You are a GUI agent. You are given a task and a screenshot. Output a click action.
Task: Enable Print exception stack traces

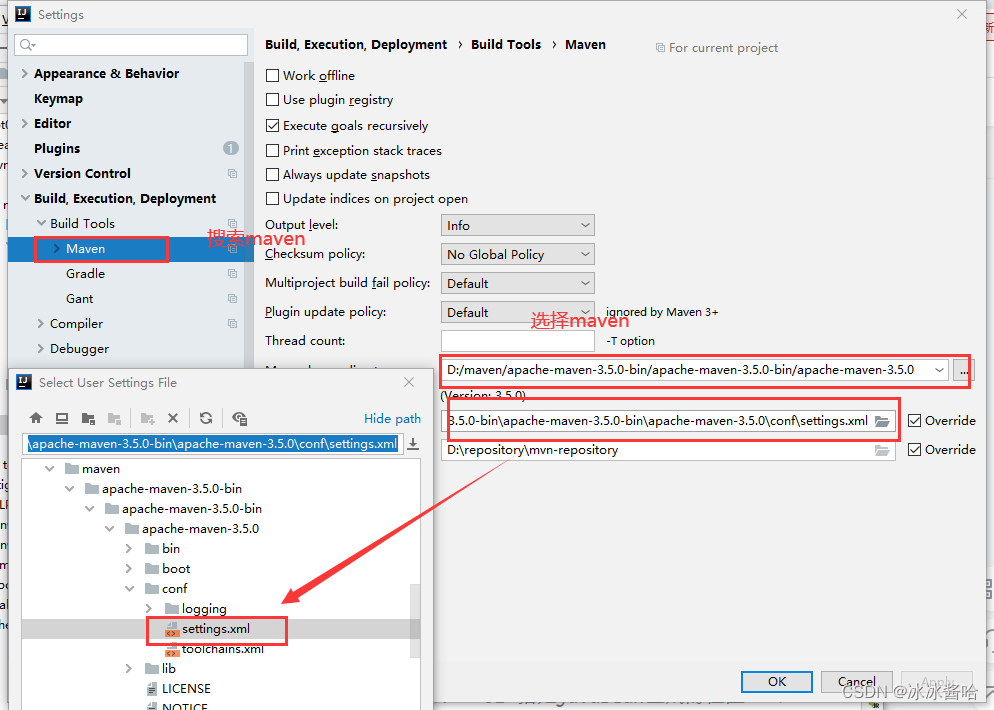273,150
